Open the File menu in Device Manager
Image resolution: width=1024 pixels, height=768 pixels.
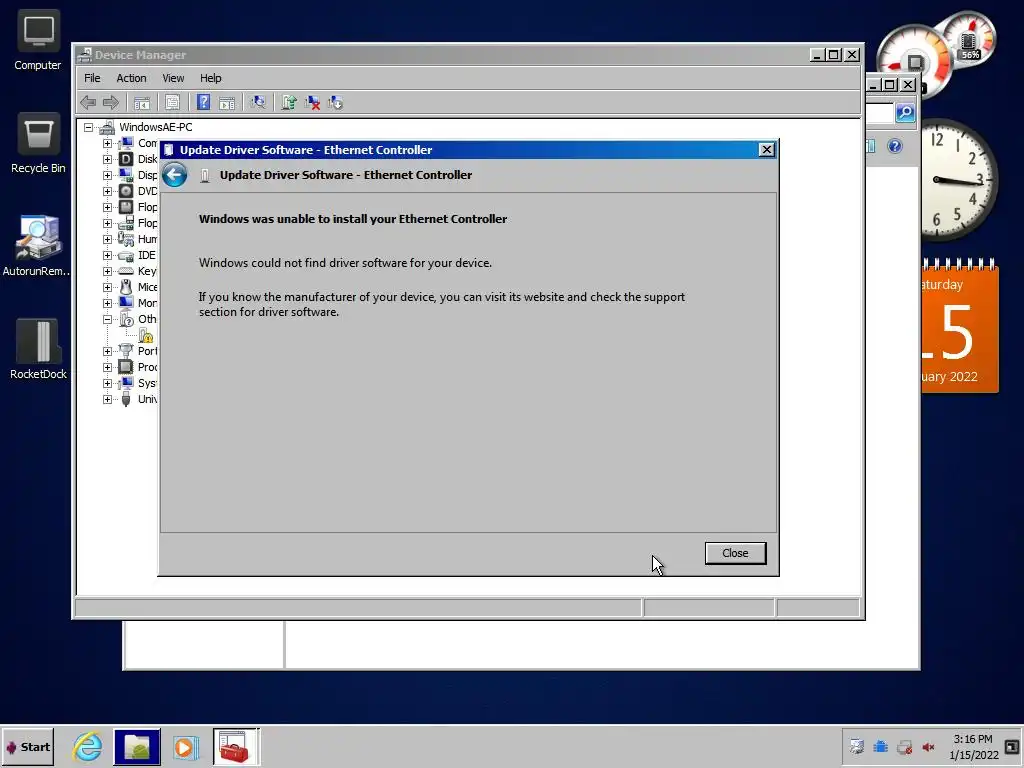(x=92, y=78)
